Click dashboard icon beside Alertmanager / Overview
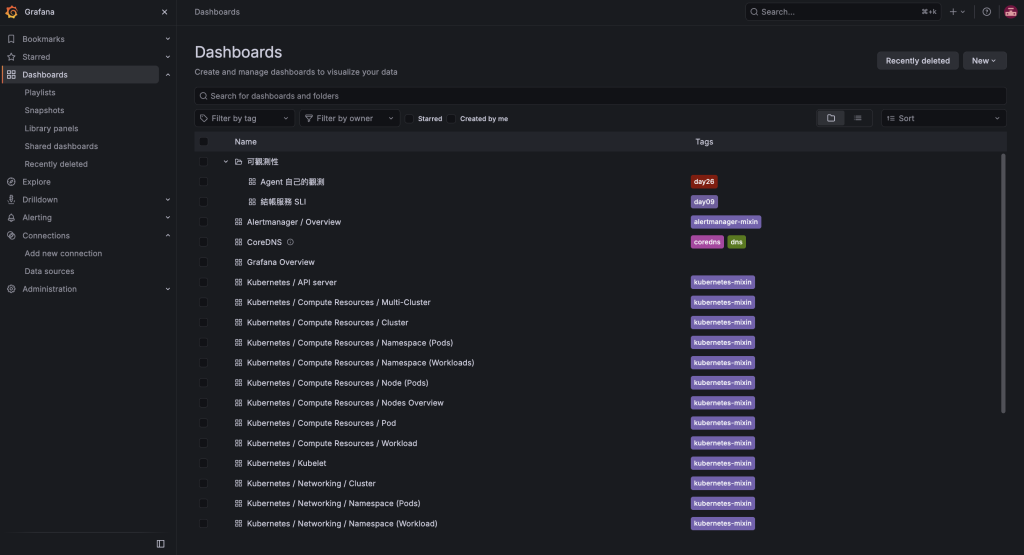 point(238,222)
